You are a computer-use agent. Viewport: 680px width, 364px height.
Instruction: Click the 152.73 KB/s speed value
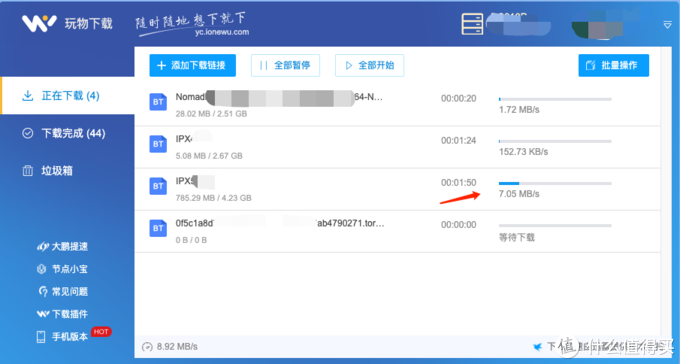[x=523, y=152]
